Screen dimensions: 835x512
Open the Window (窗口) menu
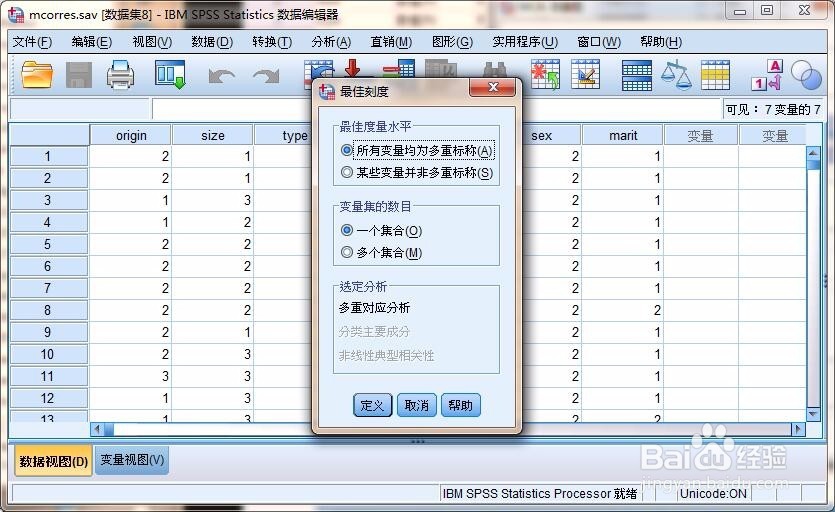pyautogui.click(x=599, y=42)
